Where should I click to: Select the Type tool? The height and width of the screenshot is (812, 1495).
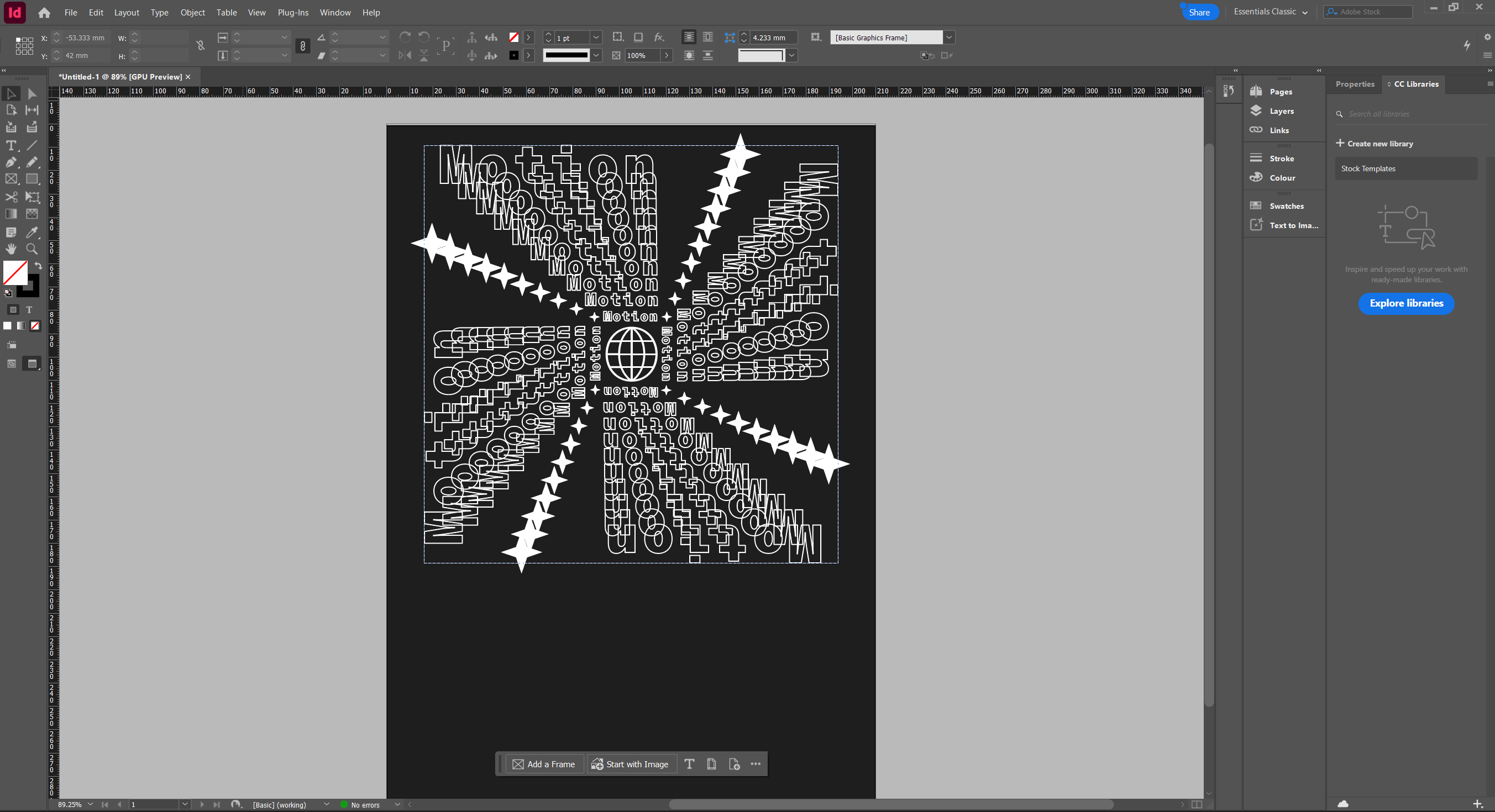[11, 146]
